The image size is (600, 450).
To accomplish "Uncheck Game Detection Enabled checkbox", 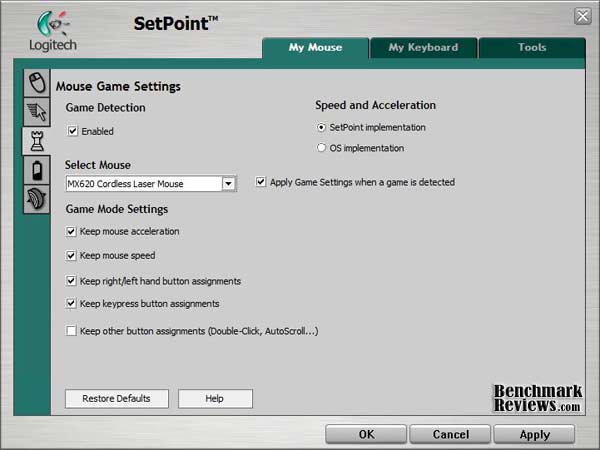I will click(x=72, y=131).
